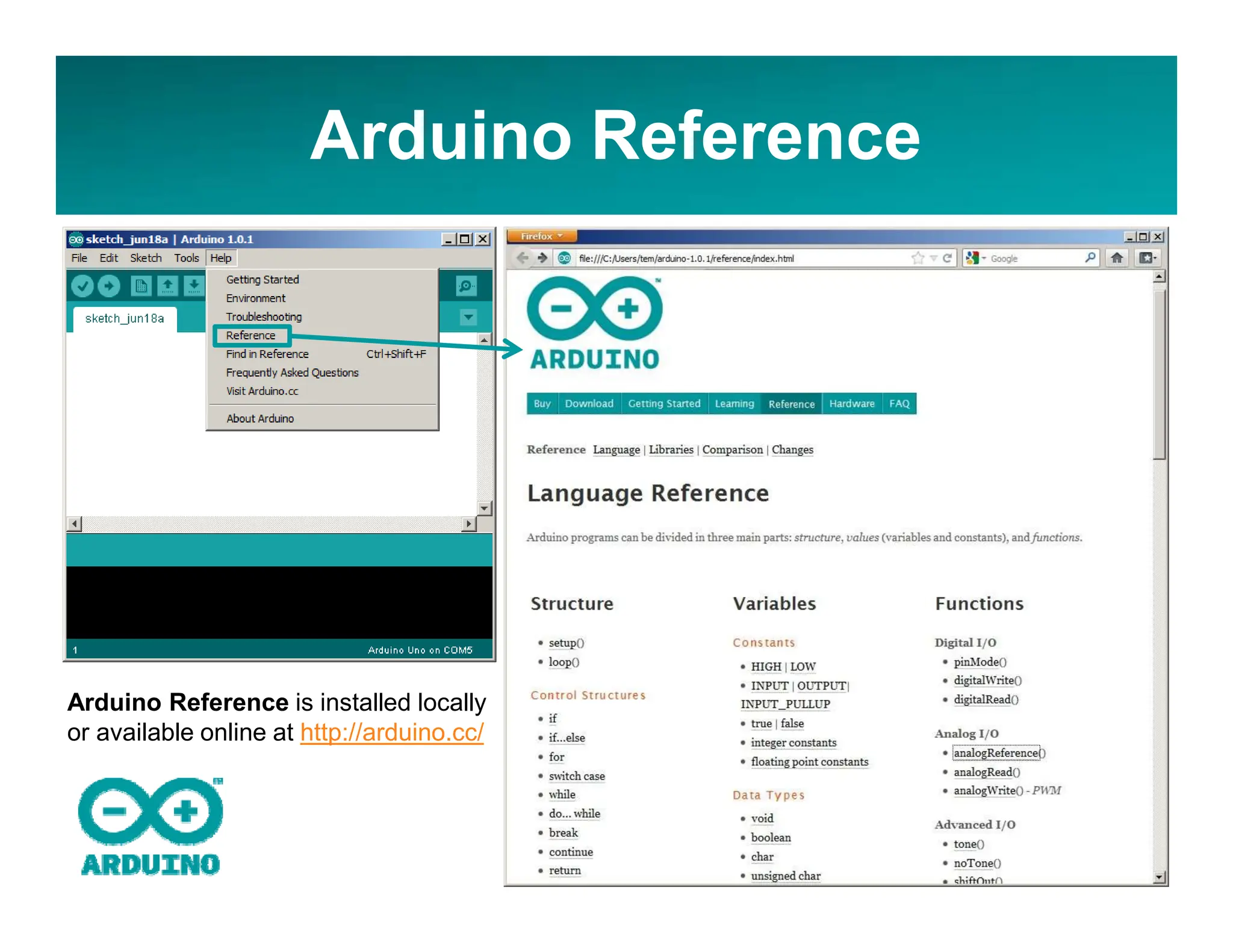Choose Find in Reference menu entry
The height and width of the screenshot is (952, 1233).
click(267, 354)
